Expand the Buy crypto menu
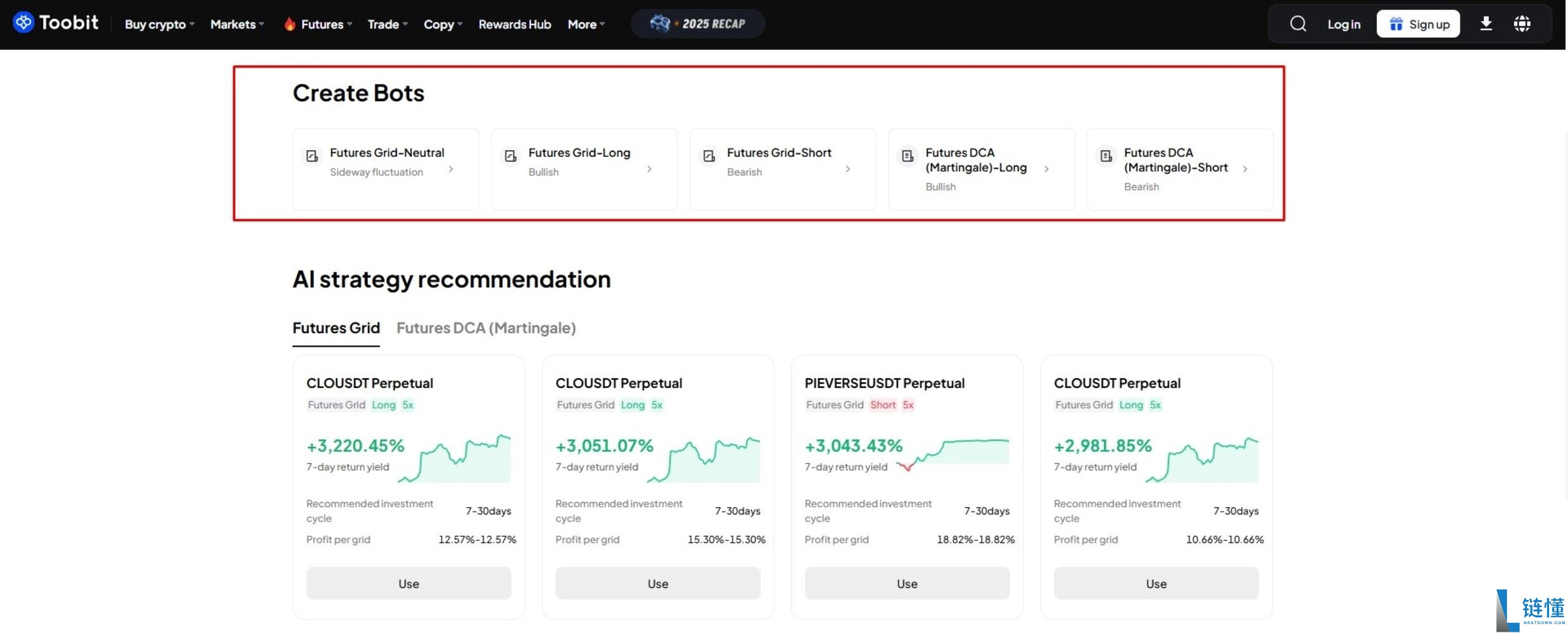This screenshot has height=633, width=1568. pyautogui.click(x=159, y=24)
